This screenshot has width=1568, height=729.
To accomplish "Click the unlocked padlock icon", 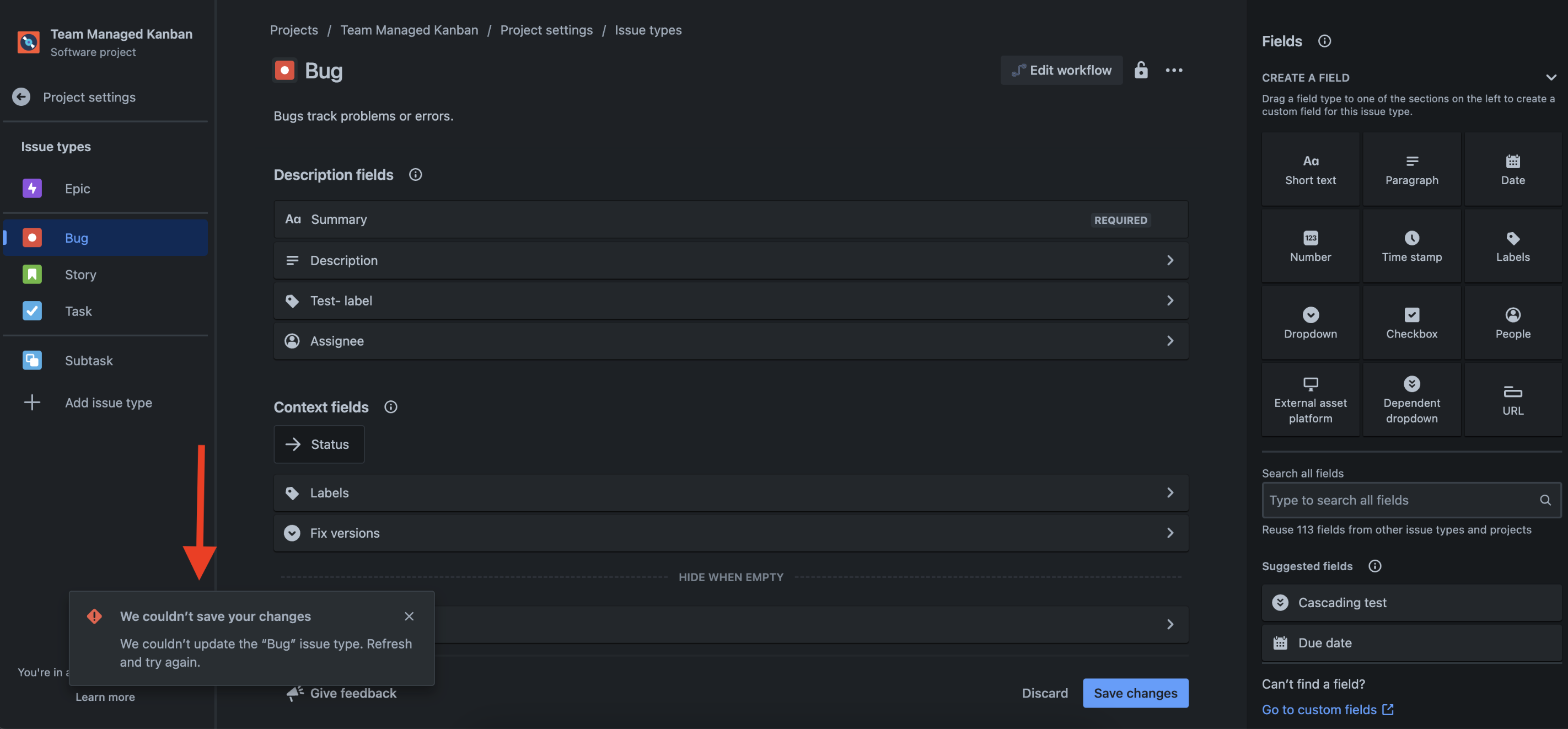I will [1141, 71].
